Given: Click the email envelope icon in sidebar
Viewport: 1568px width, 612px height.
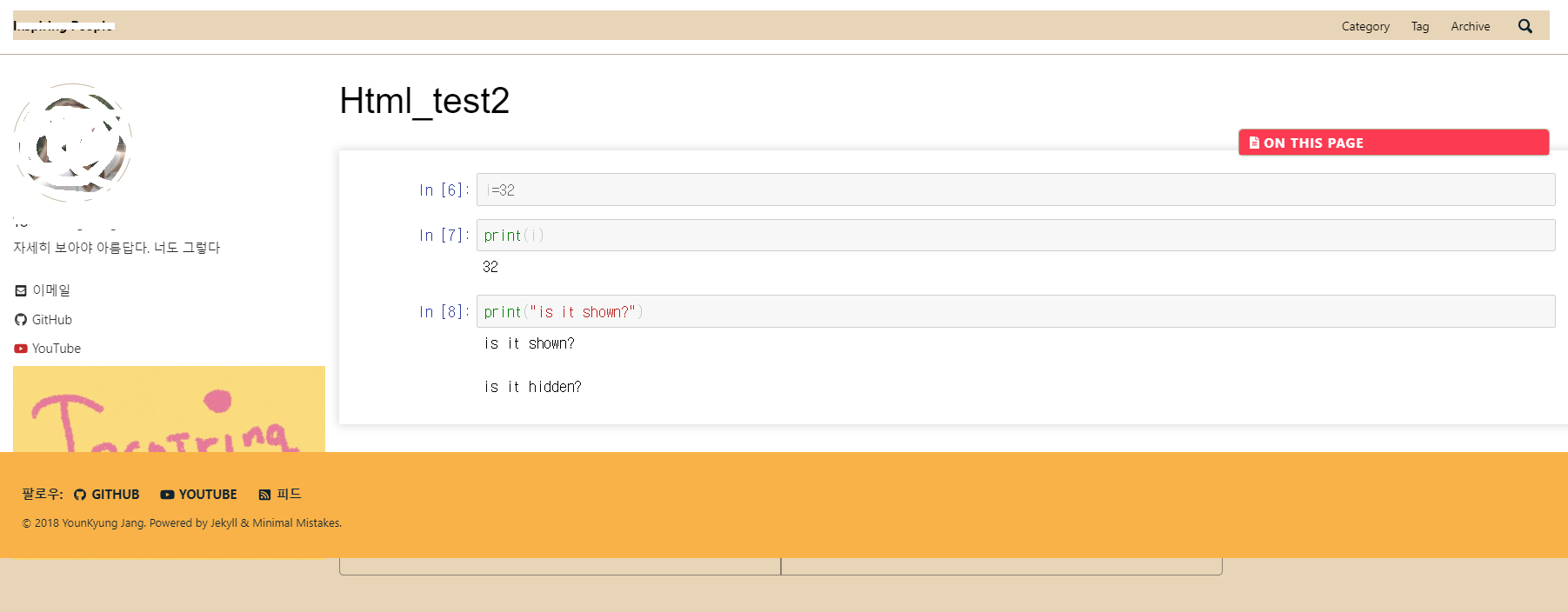Looking at the screenshot, I should click(21, 290).
